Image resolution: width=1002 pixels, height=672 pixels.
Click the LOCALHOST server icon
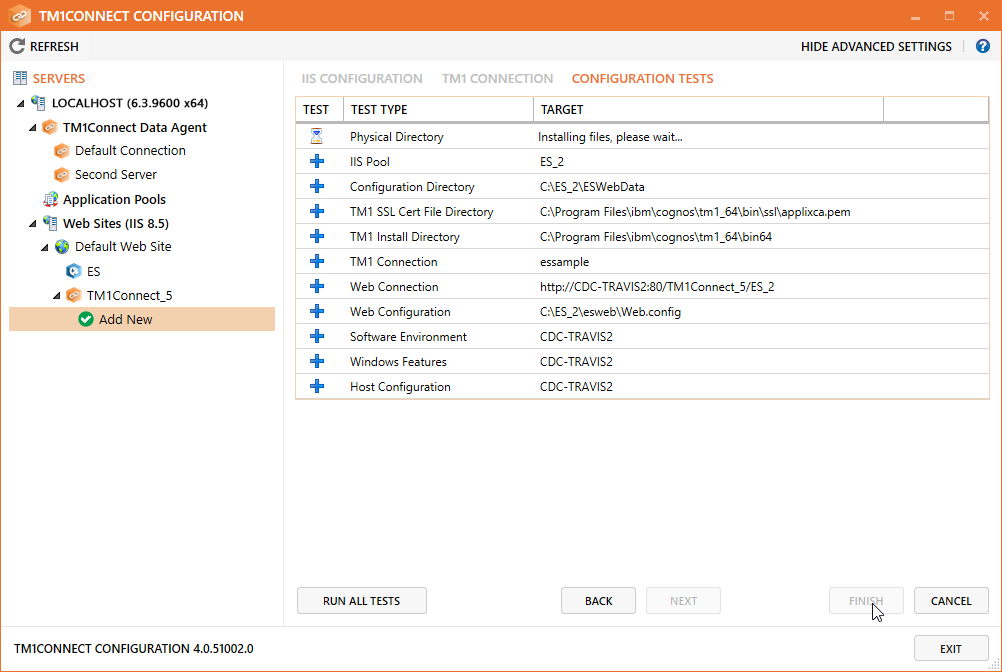pyautogui.click(x=38, y=103)
